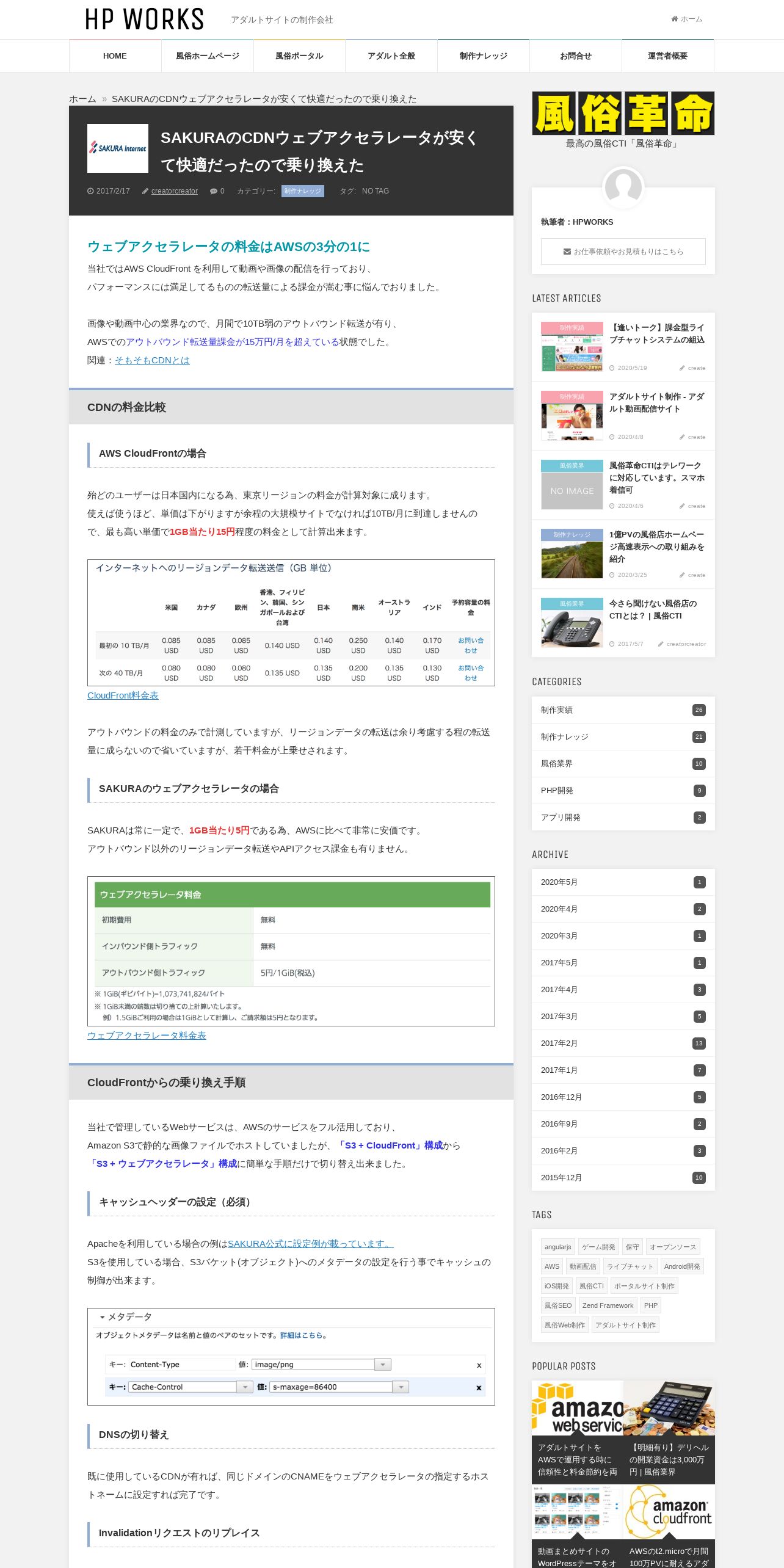Click the メタデータ screenshot image
This screenshot has width=784, height=1568.
pos(291,1357)
